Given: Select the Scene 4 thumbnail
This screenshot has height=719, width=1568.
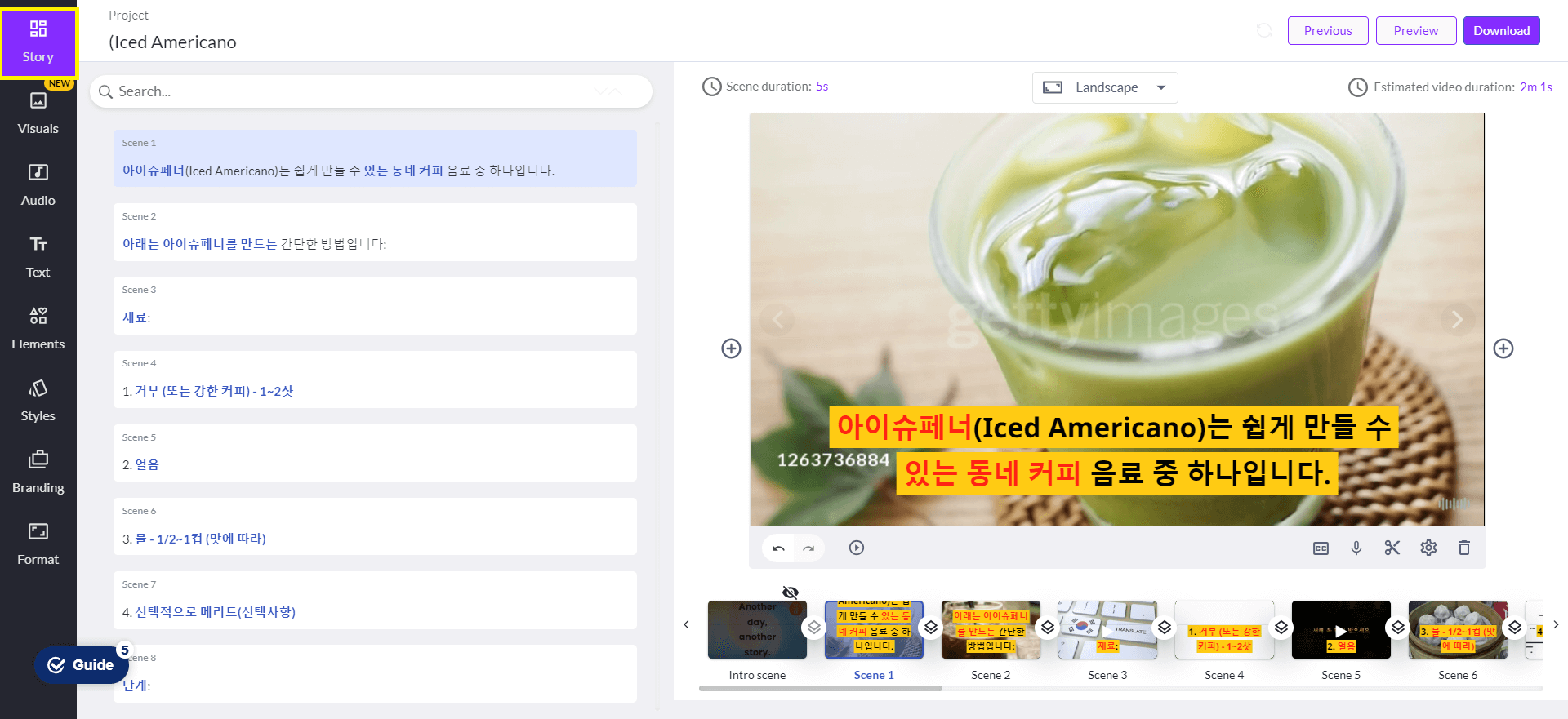Looking at the screenshot, I should point(1224,630).
